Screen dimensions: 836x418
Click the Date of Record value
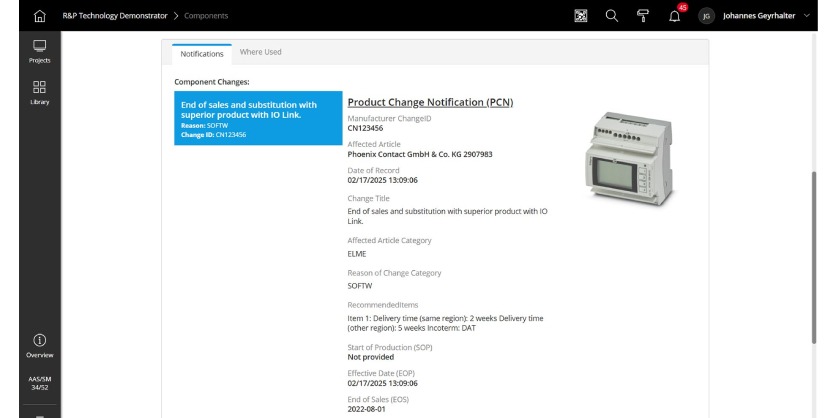click(382, 180)
